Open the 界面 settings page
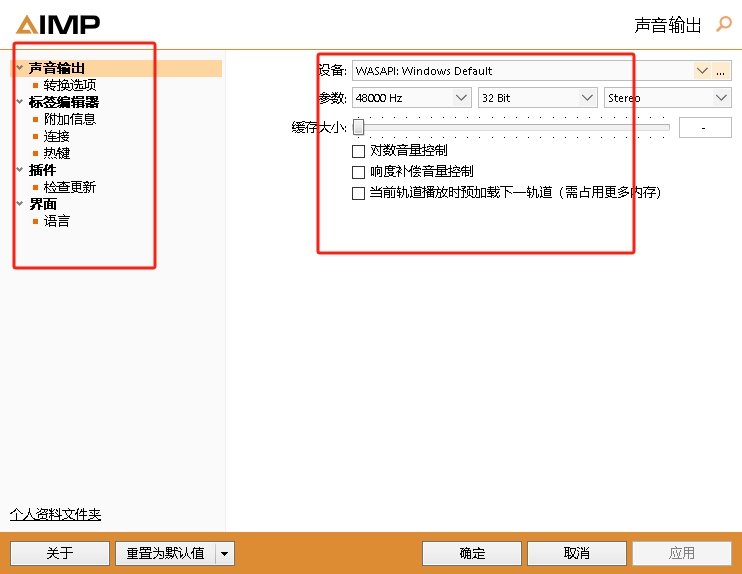Image resolution: width=742 pixels, height=574 pixels. coord(43,204)
